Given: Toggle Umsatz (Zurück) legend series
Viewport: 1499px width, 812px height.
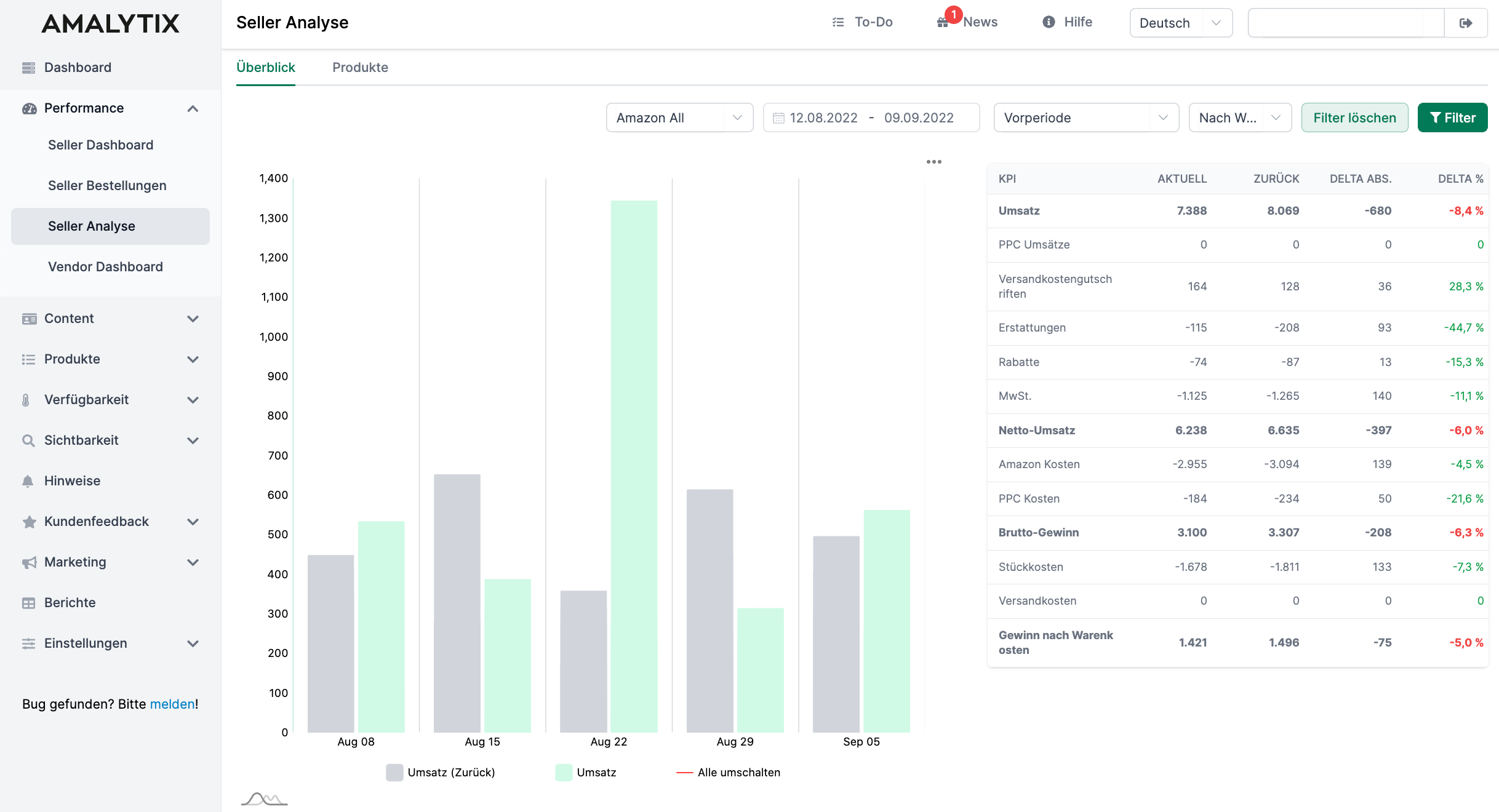Looking at the screenshot, I should [x=441, y=773].
